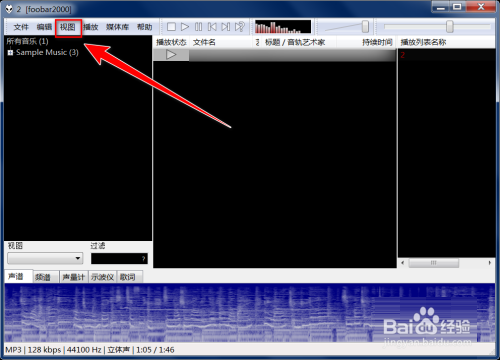
Task: Select the Sample Music (3) tree item
Action: pyautogui.click(x=47, y=52)
